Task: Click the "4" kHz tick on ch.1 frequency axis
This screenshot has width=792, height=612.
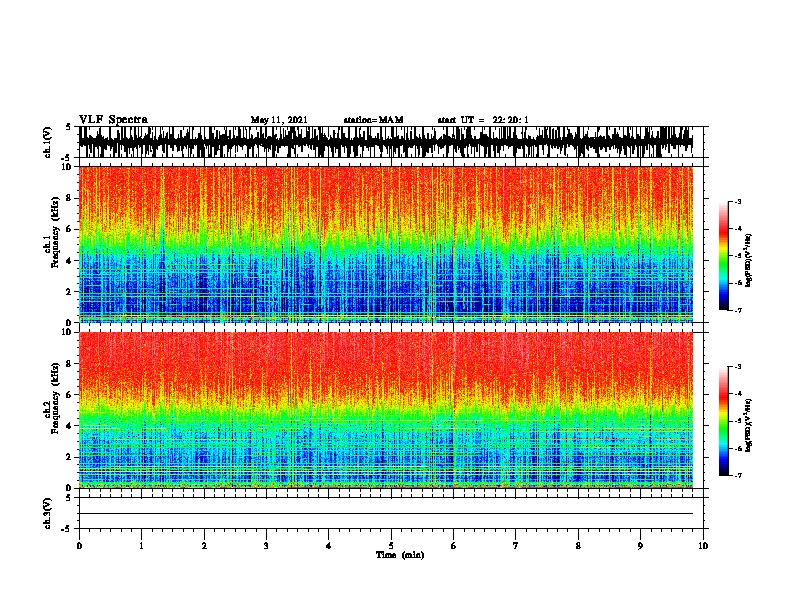Action: pyautogui.click(x=70, y=261)
